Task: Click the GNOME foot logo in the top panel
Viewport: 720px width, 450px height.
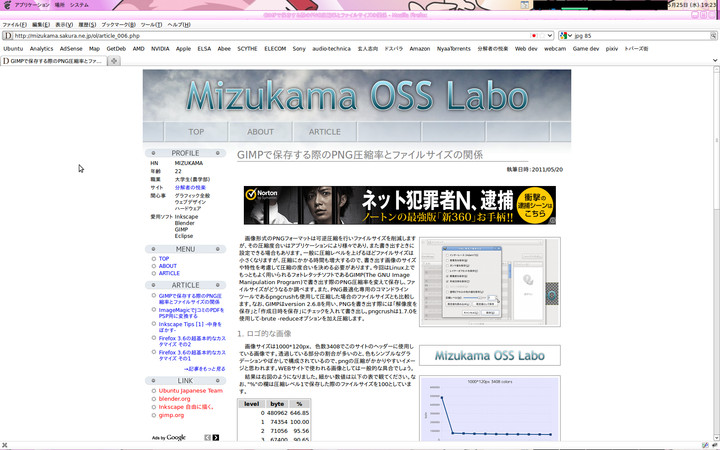Action: click(x=7, y=5)
